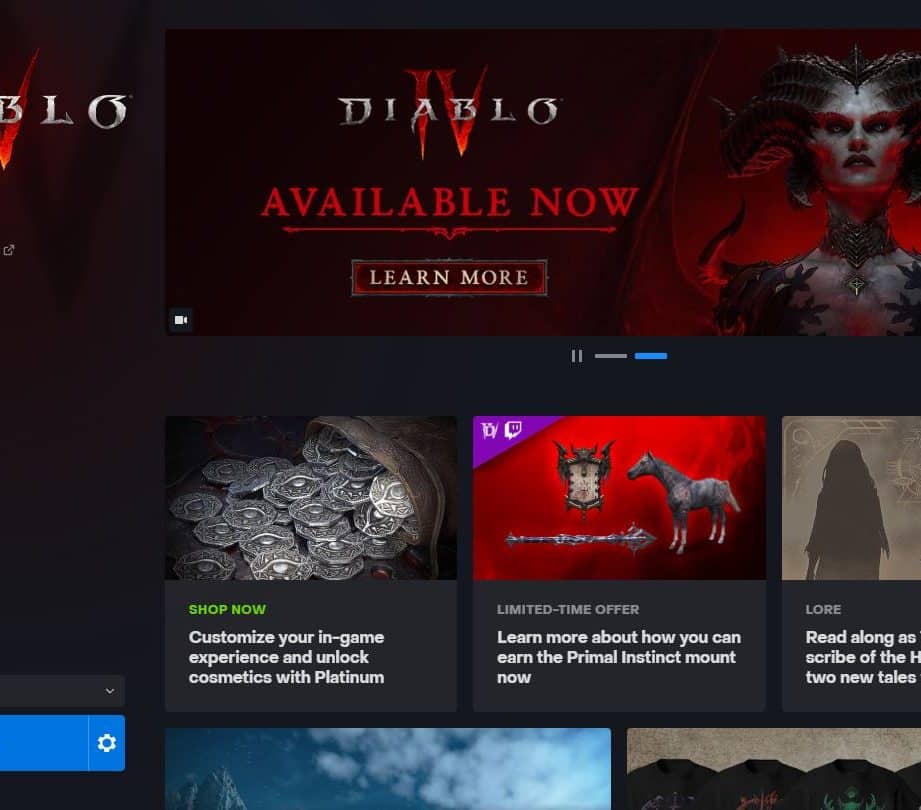Click the blue Play button

(44, 743)
